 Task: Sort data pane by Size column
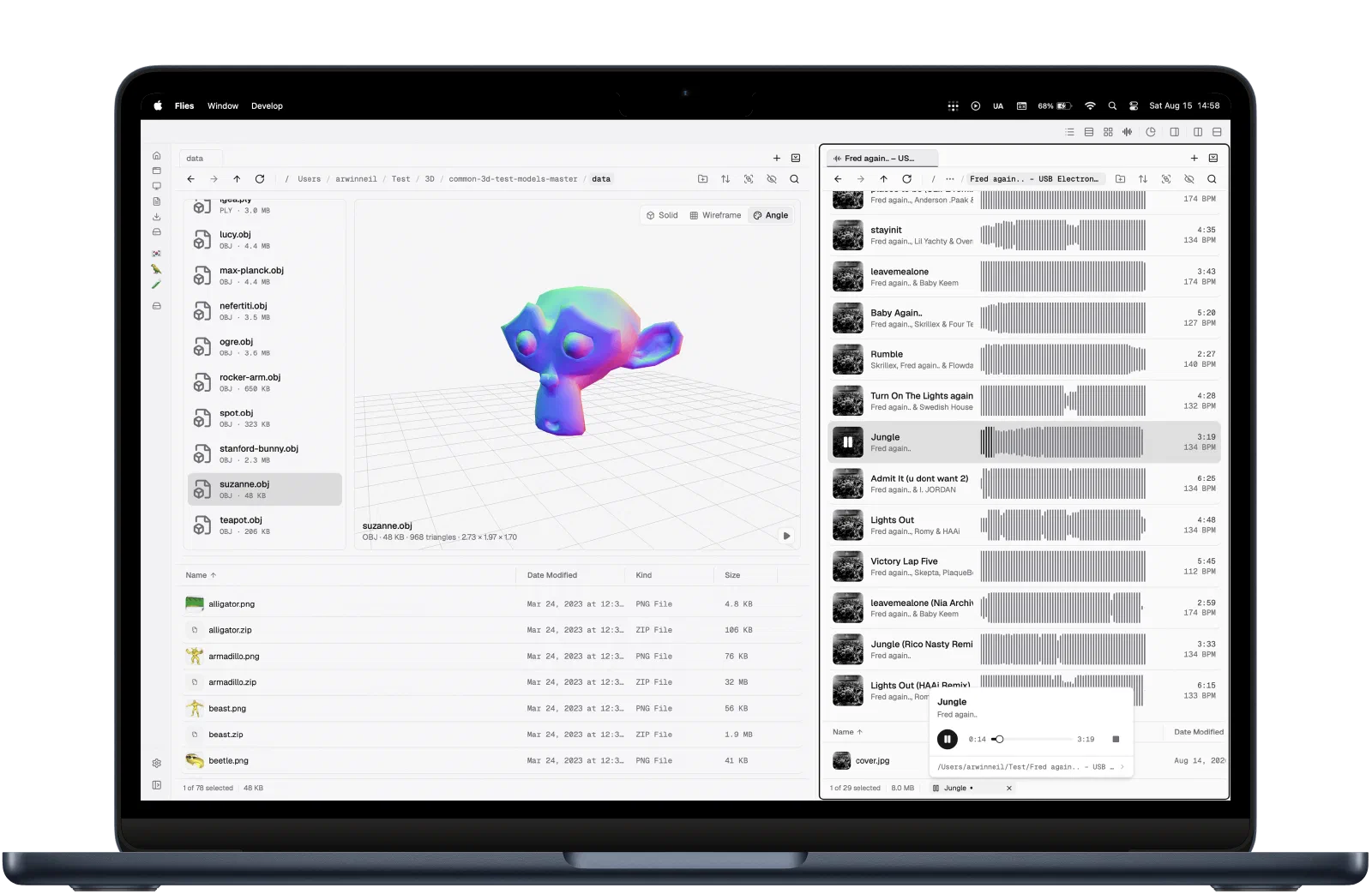(x=732, y=575)
